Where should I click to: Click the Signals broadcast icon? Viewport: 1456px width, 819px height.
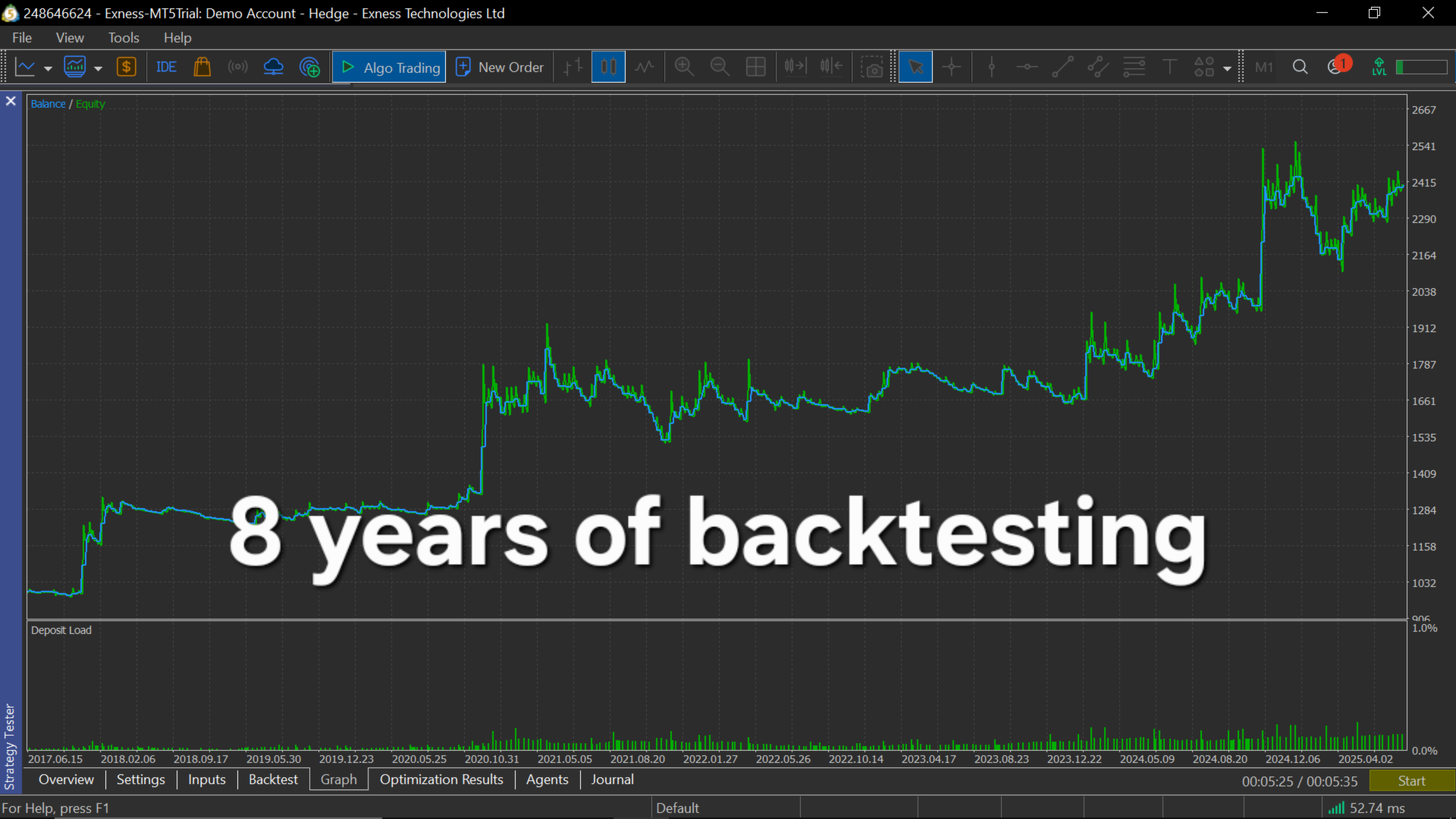[237, 67]
